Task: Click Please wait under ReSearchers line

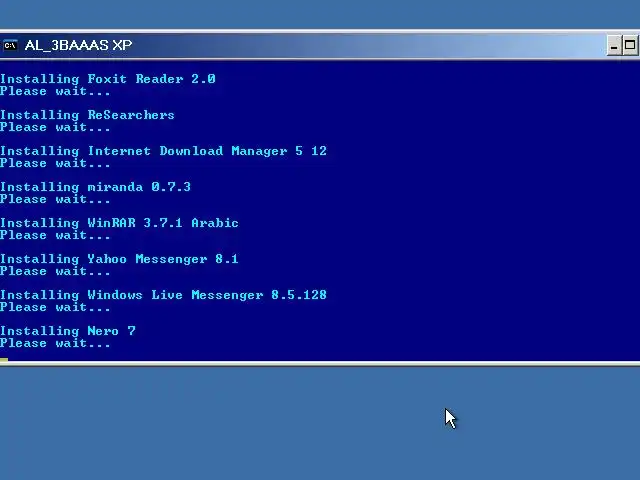Action: 55,127
